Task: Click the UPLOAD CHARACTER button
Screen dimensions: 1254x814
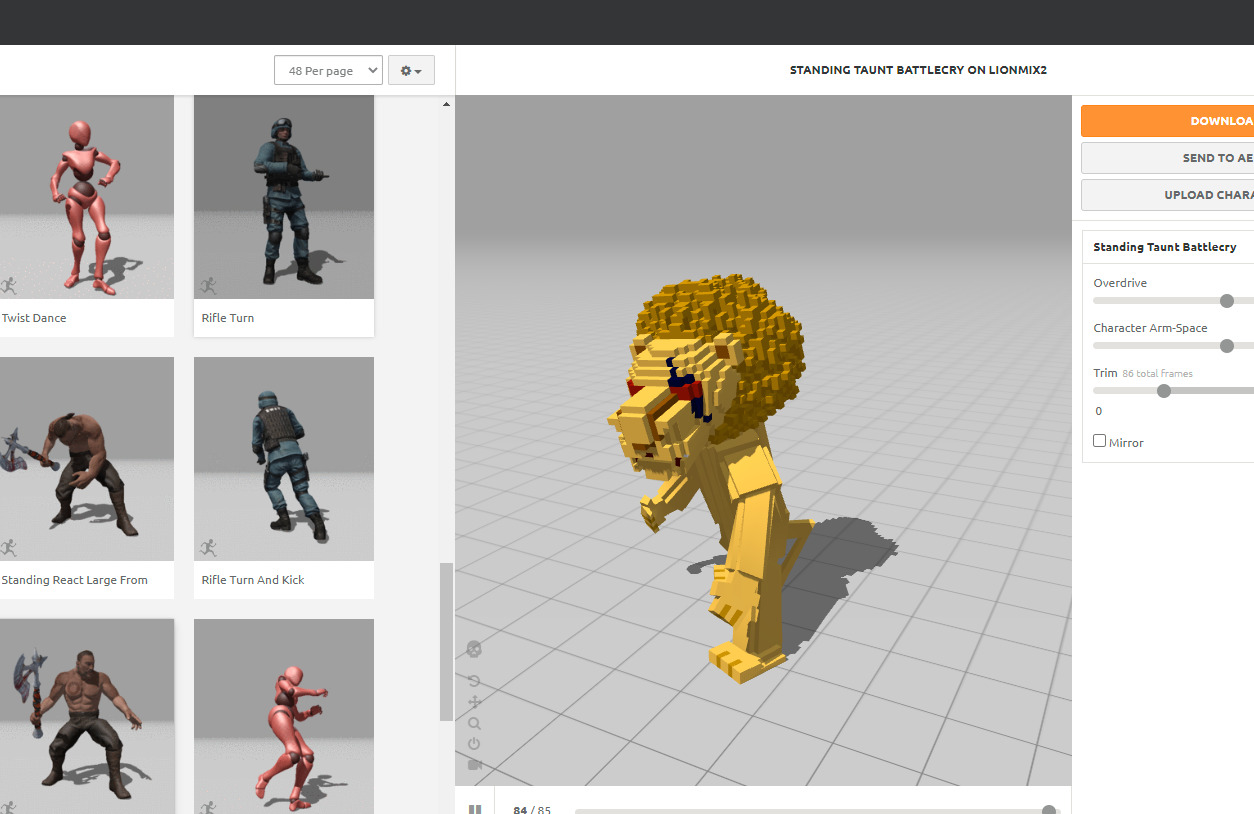Action: click(x=1167, y=195)
